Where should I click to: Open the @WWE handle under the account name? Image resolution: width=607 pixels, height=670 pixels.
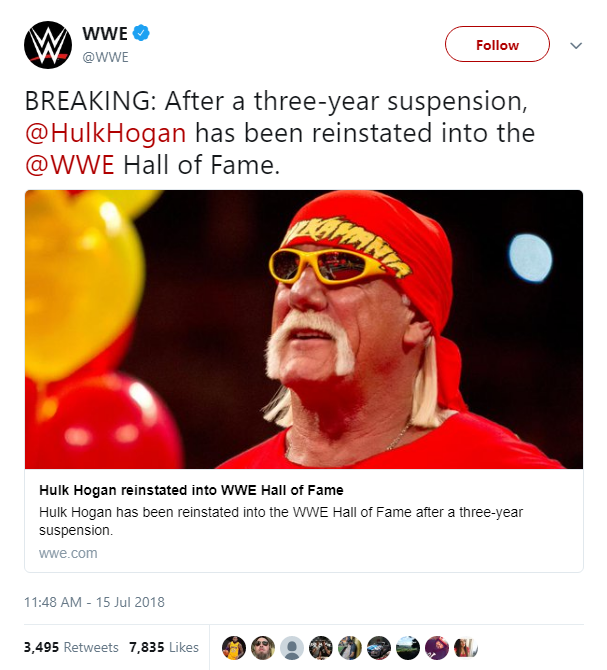pos(105,57)
